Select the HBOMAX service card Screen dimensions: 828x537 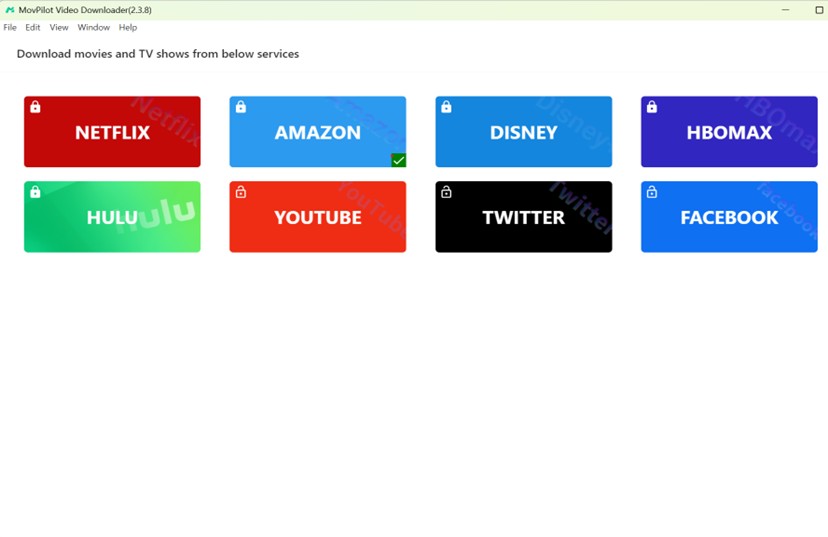tap(729, 131)
